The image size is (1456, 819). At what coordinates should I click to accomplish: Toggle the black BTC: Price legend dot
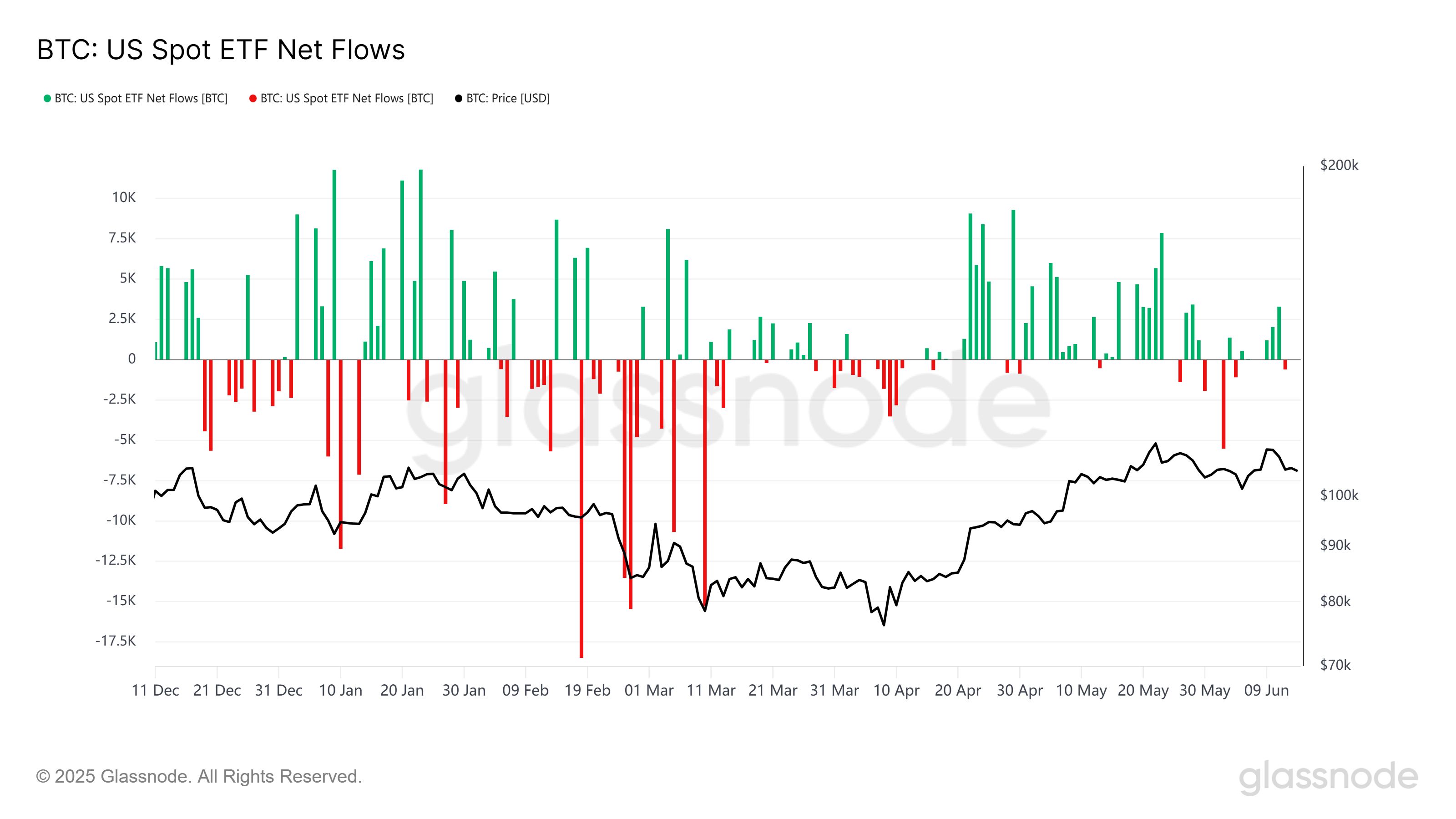click(x=459, y=99)
